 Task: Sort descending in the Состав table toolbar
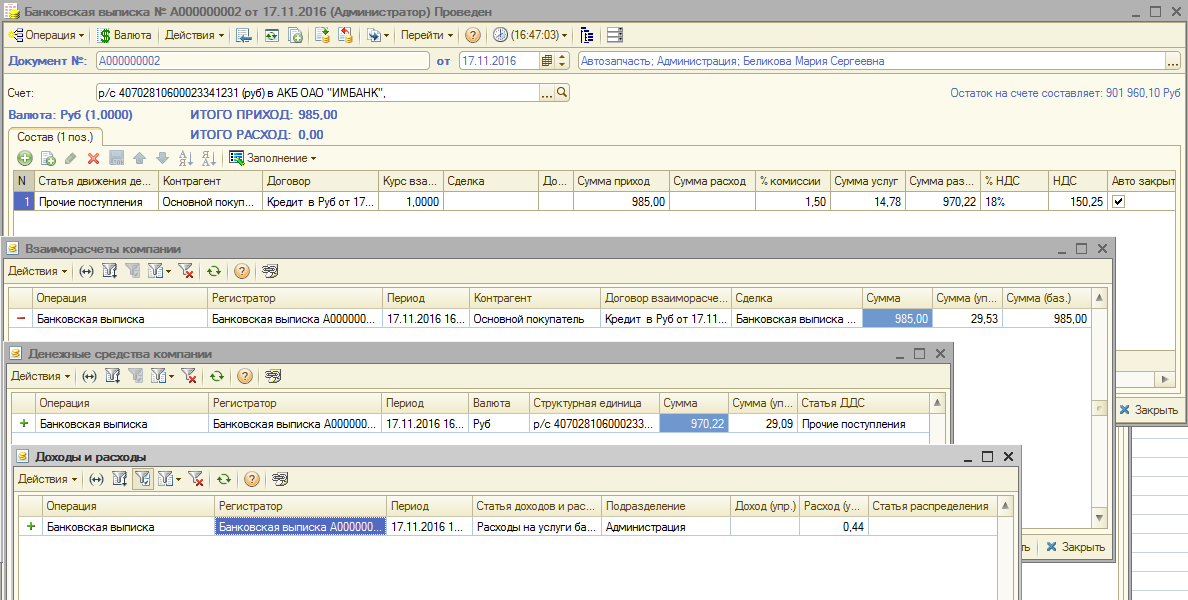click(x=209, y=158)
